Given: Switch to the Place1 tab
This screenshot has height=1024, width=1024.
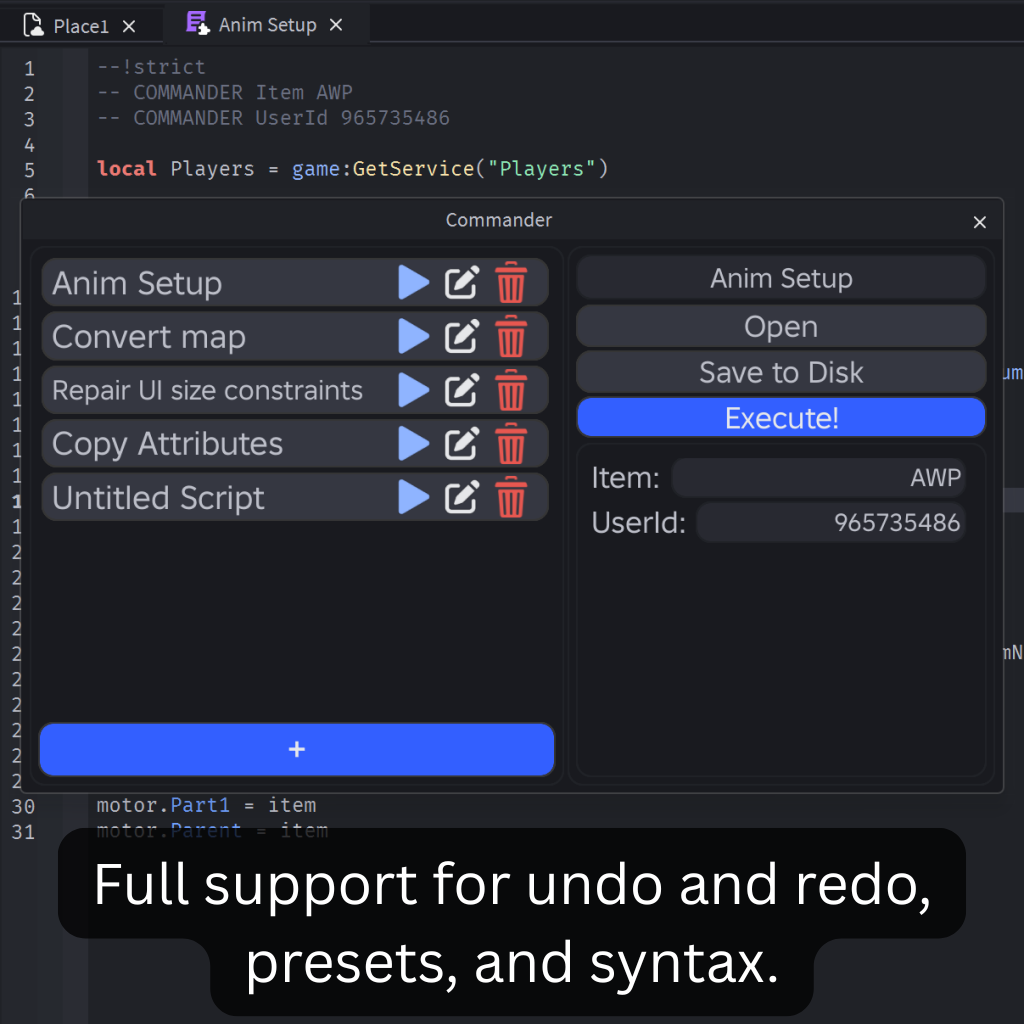Looking at the screenshot, I should [80, 25].
